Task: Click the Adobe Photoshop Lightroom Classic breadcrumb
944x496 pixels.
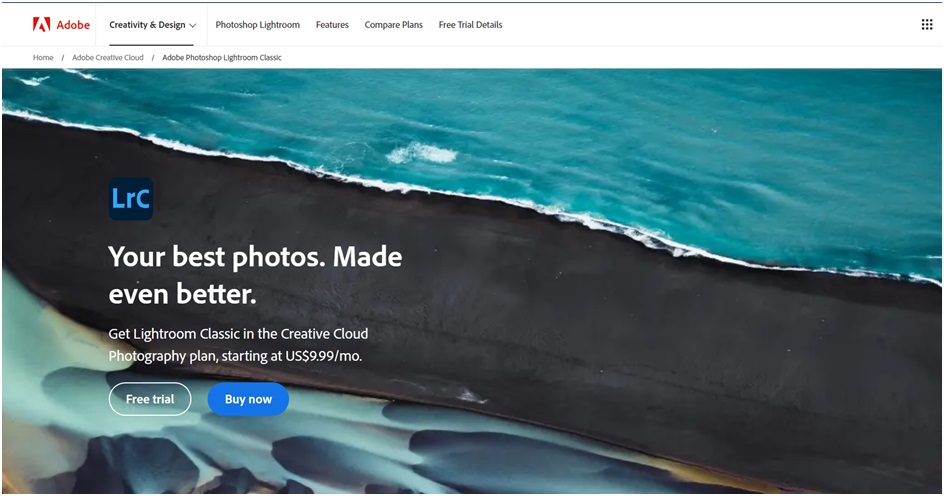Action: pyautogui.click(x=222, y=58)
